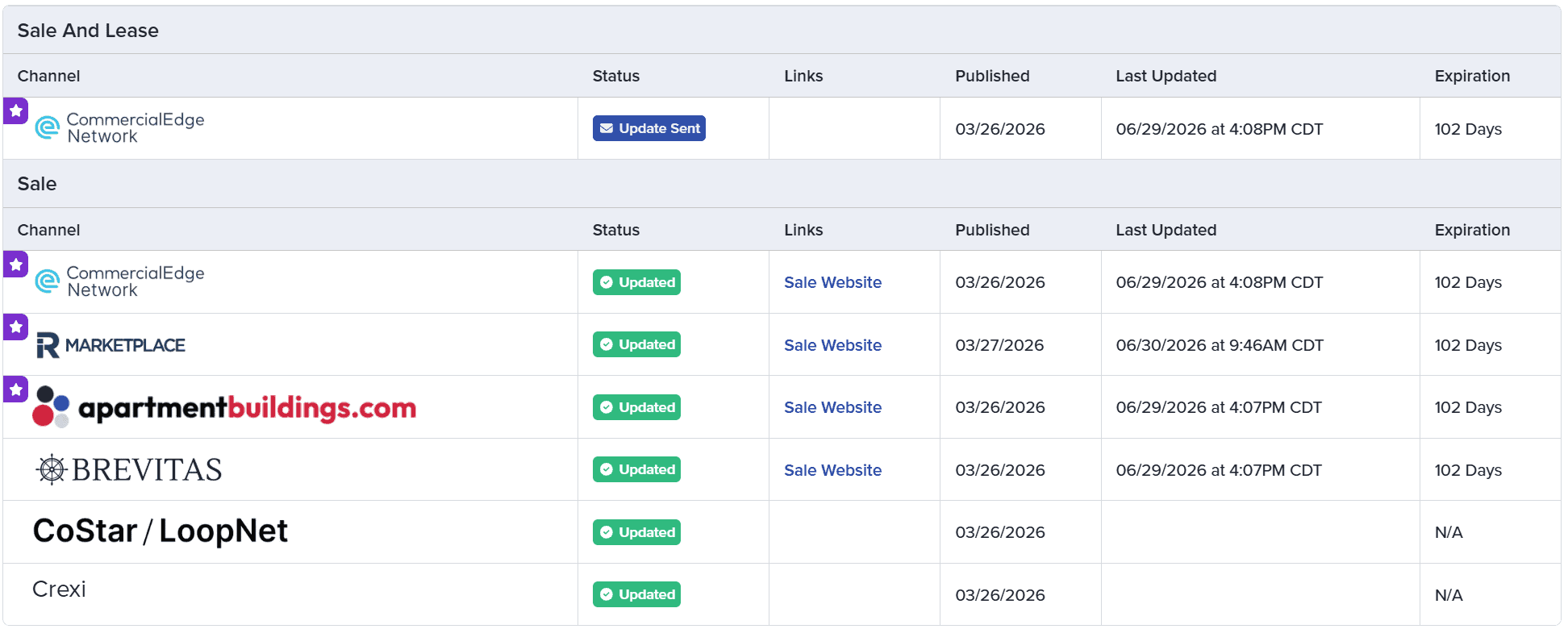Open the apartmentbuildings.com channel logo
The image size is (1568, 629).
click(x=224, y=407)
